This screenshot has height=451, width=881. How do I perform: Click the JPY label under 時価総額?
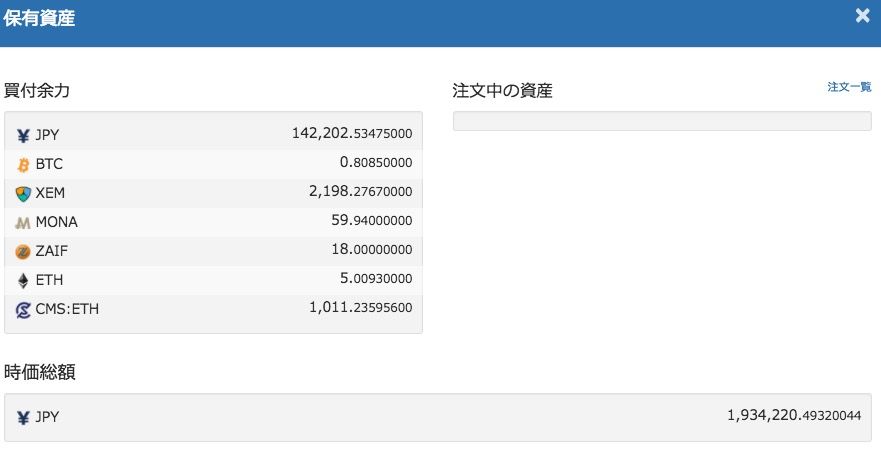click(x=47, y=417)
